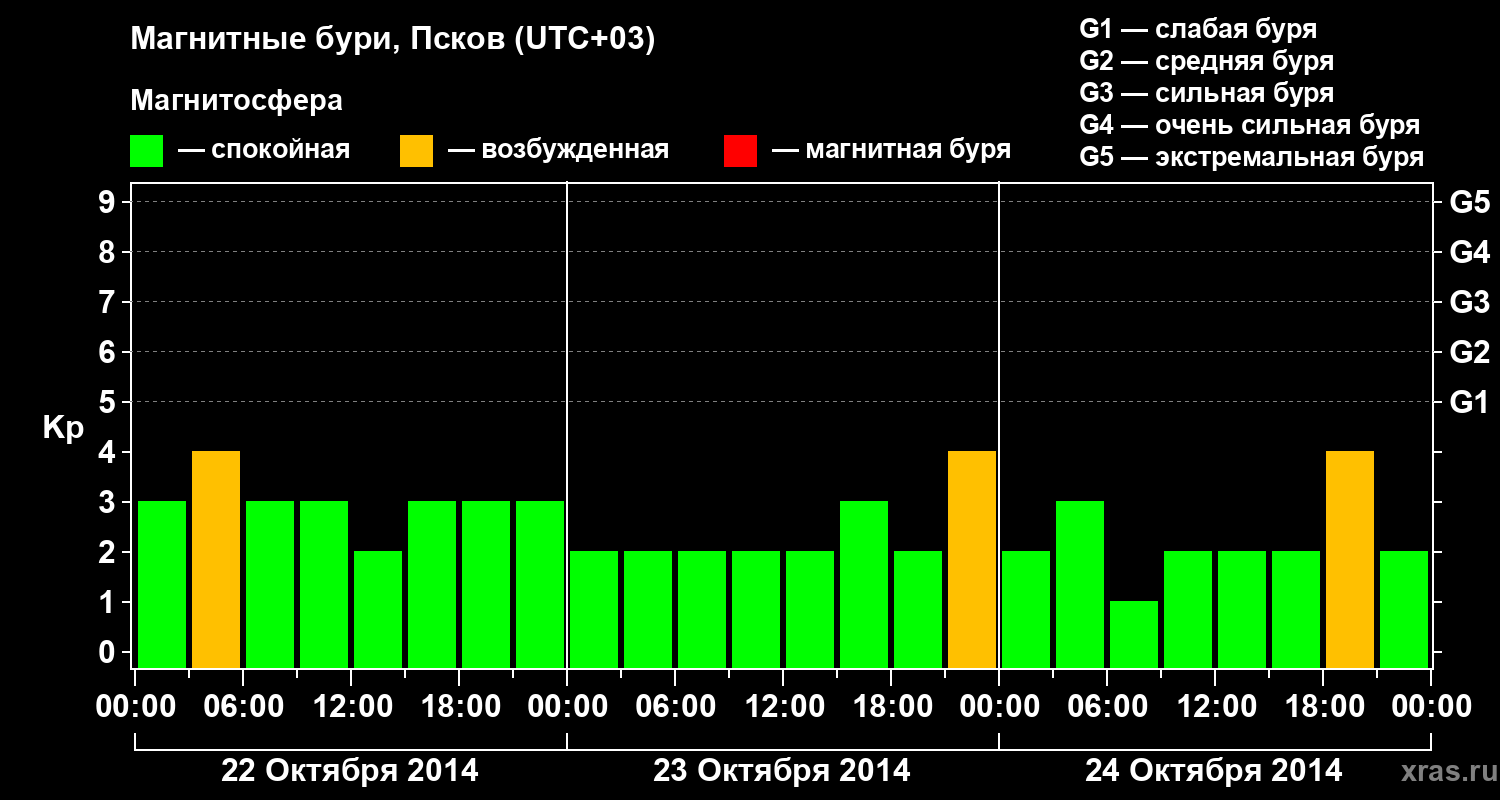The image size is (1500, 800).
Task: Click the G5 label on the right axis
Action: coord(1470,203)
